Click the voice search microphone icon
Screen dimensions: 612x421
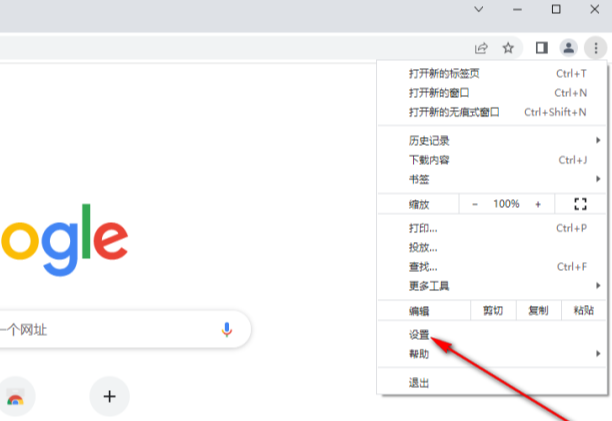coord(227,330)
